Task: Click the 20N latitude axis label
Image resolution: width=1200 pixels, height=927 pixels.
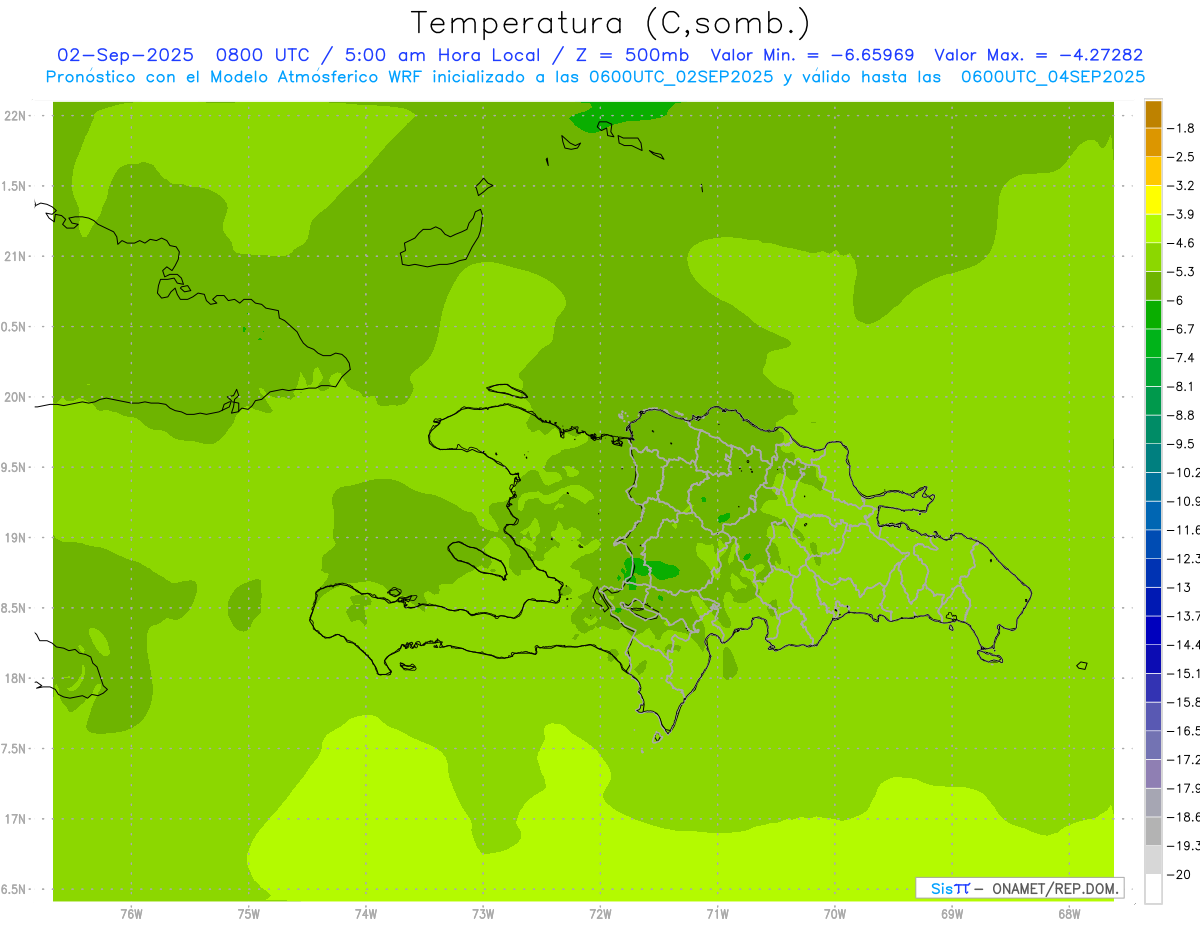Action: [15, 397]
